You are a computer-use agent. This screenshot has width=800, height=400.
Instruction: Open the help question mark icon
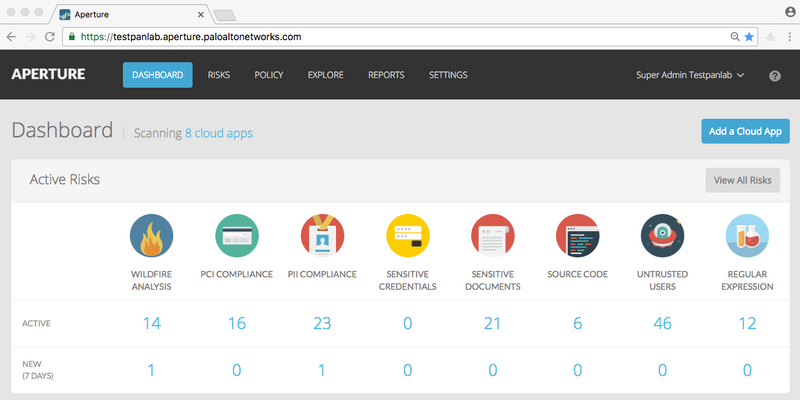point(774,76)
